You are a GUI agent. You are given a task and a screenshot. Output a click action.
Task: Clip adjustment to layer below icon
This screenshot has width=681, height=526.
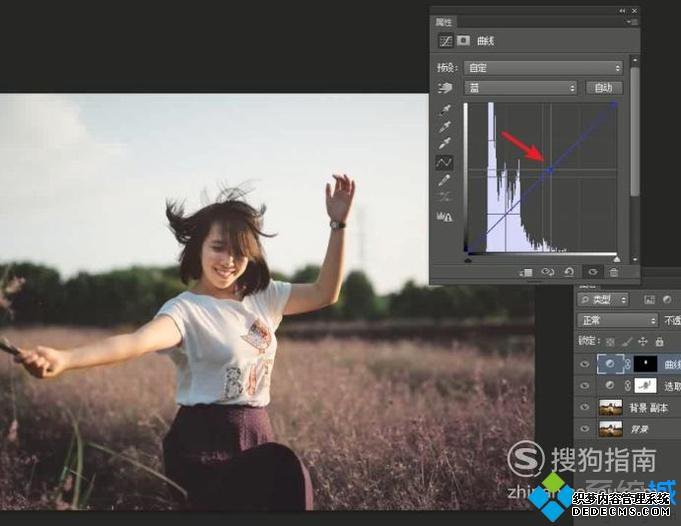[526, 271]
